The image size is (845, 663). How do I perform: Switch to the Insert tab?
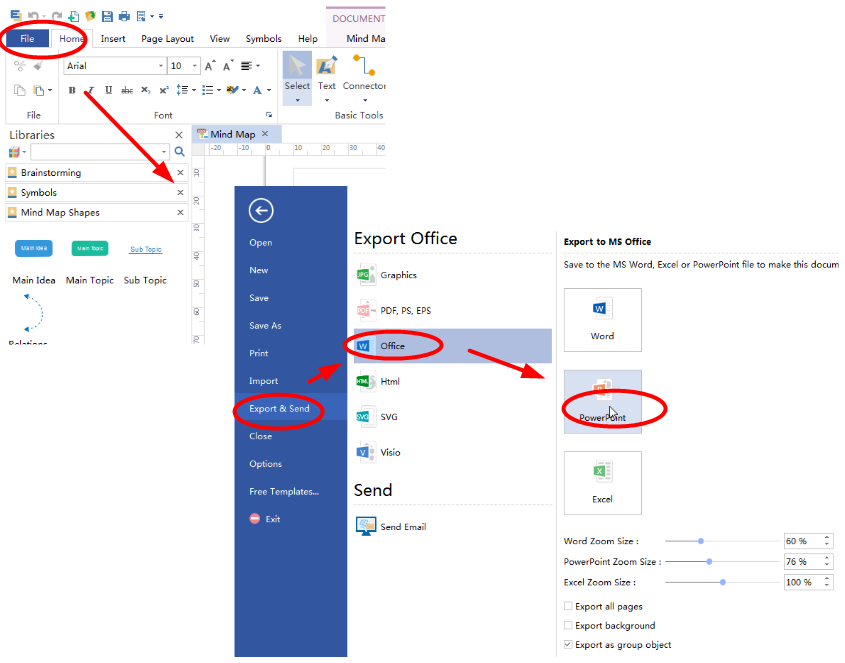pos(113,39)
